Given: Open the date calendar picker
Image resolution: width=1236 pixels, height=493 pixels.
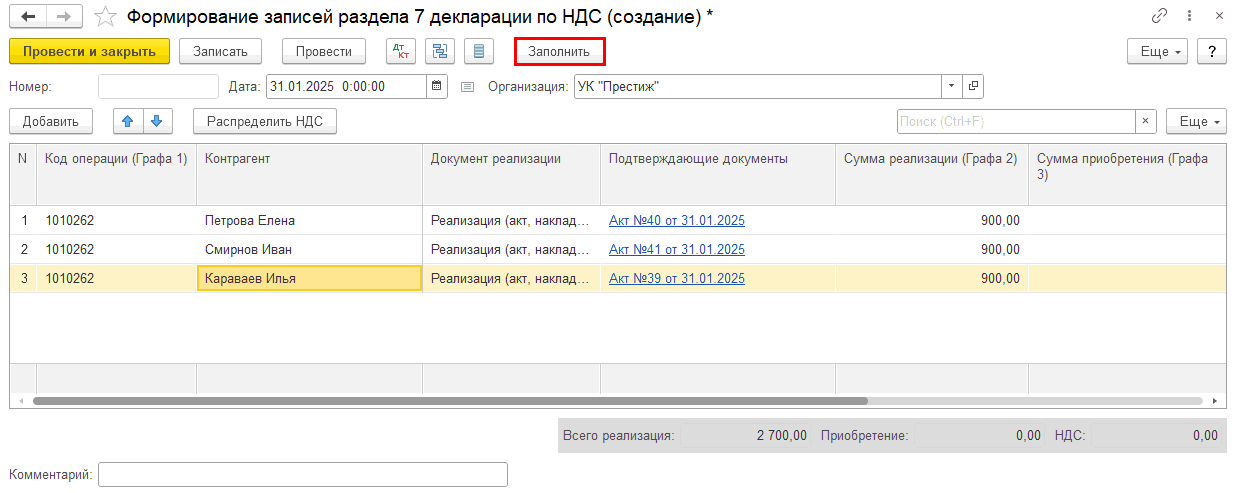Looking at the screenshot, I should (437, 86).
